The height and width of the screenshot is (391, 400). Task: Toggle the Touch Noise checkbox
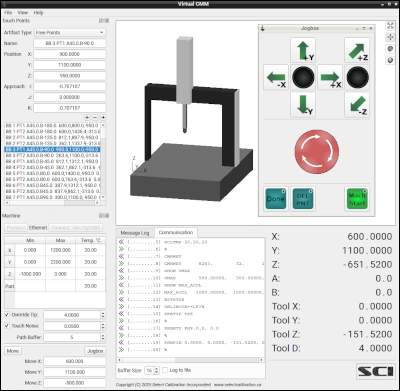(7, 326)
